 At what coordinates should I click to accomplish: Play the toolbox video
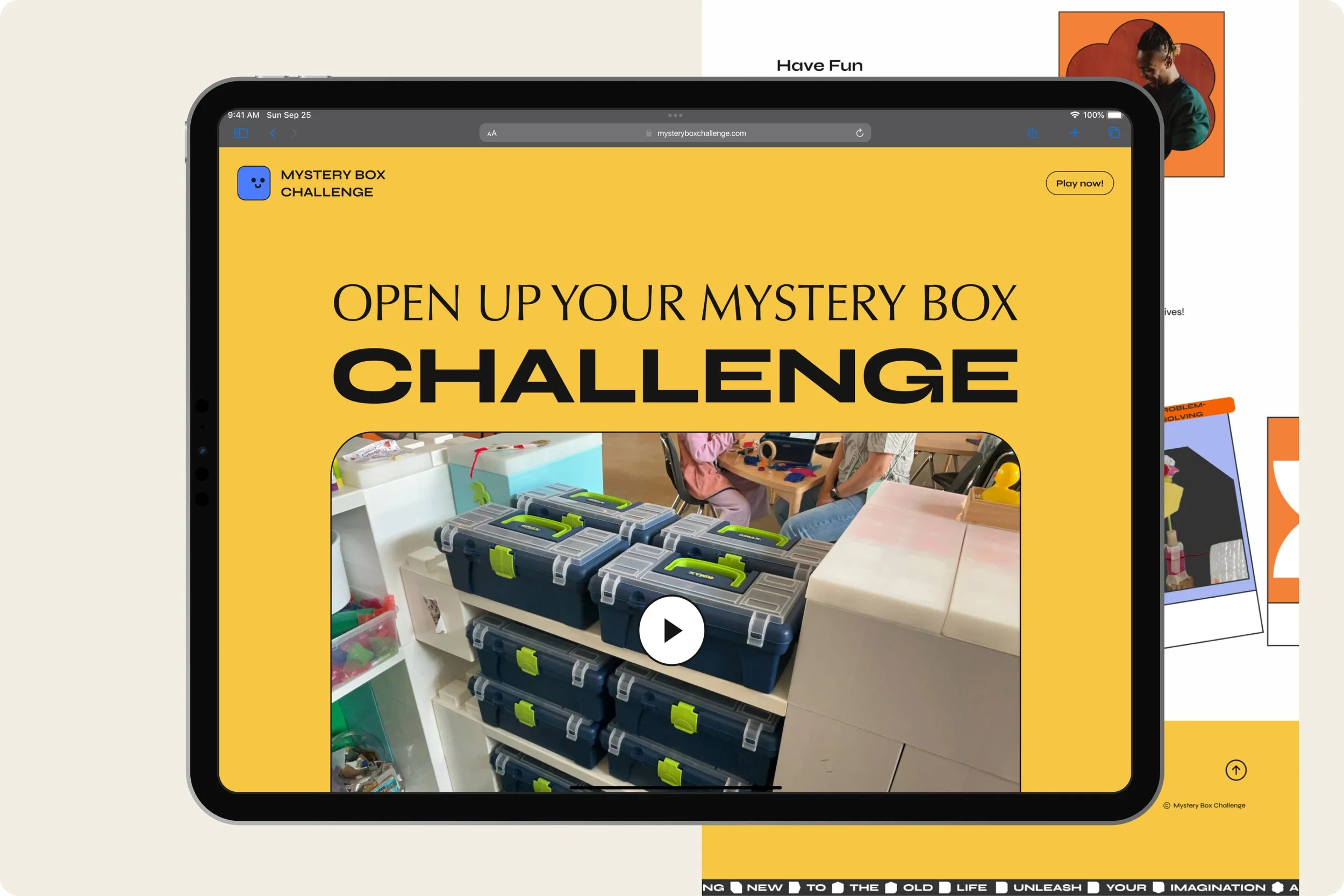pos(671,630)
